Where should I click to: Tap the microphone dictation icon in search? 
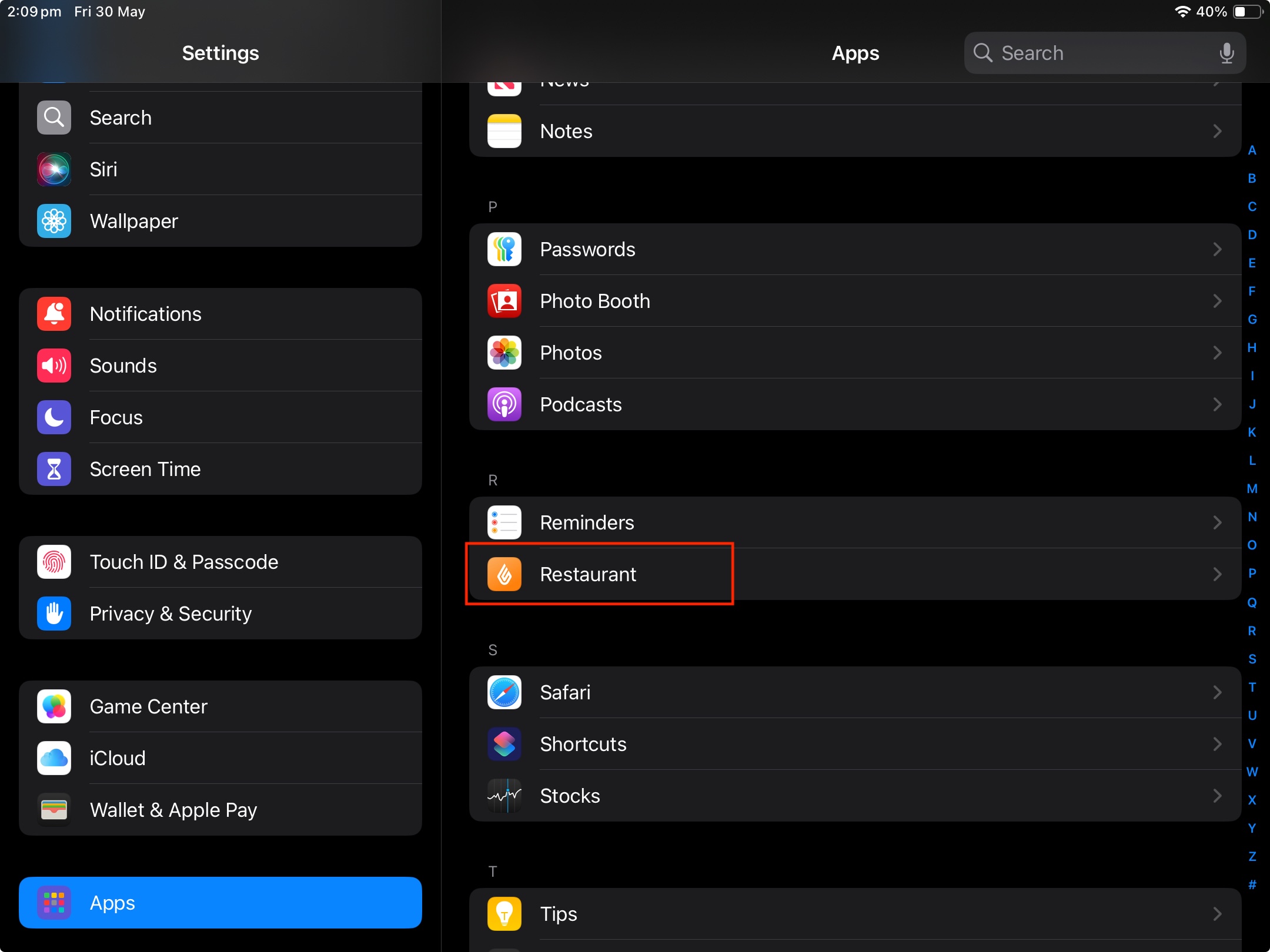click(1226, 53)
